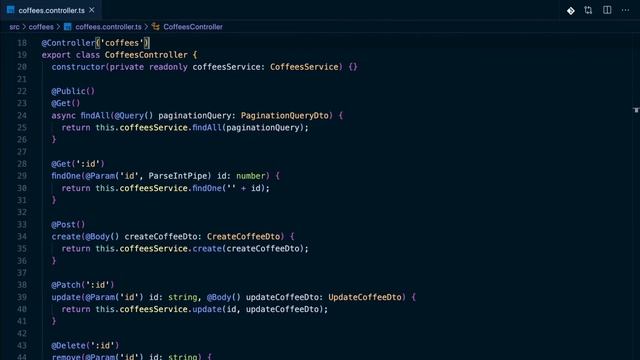Image resolution: width=640 pixels, height=360 pixels.
Task: Click the class symbol icon in breadcrumb
Action: tap(156, 27)
